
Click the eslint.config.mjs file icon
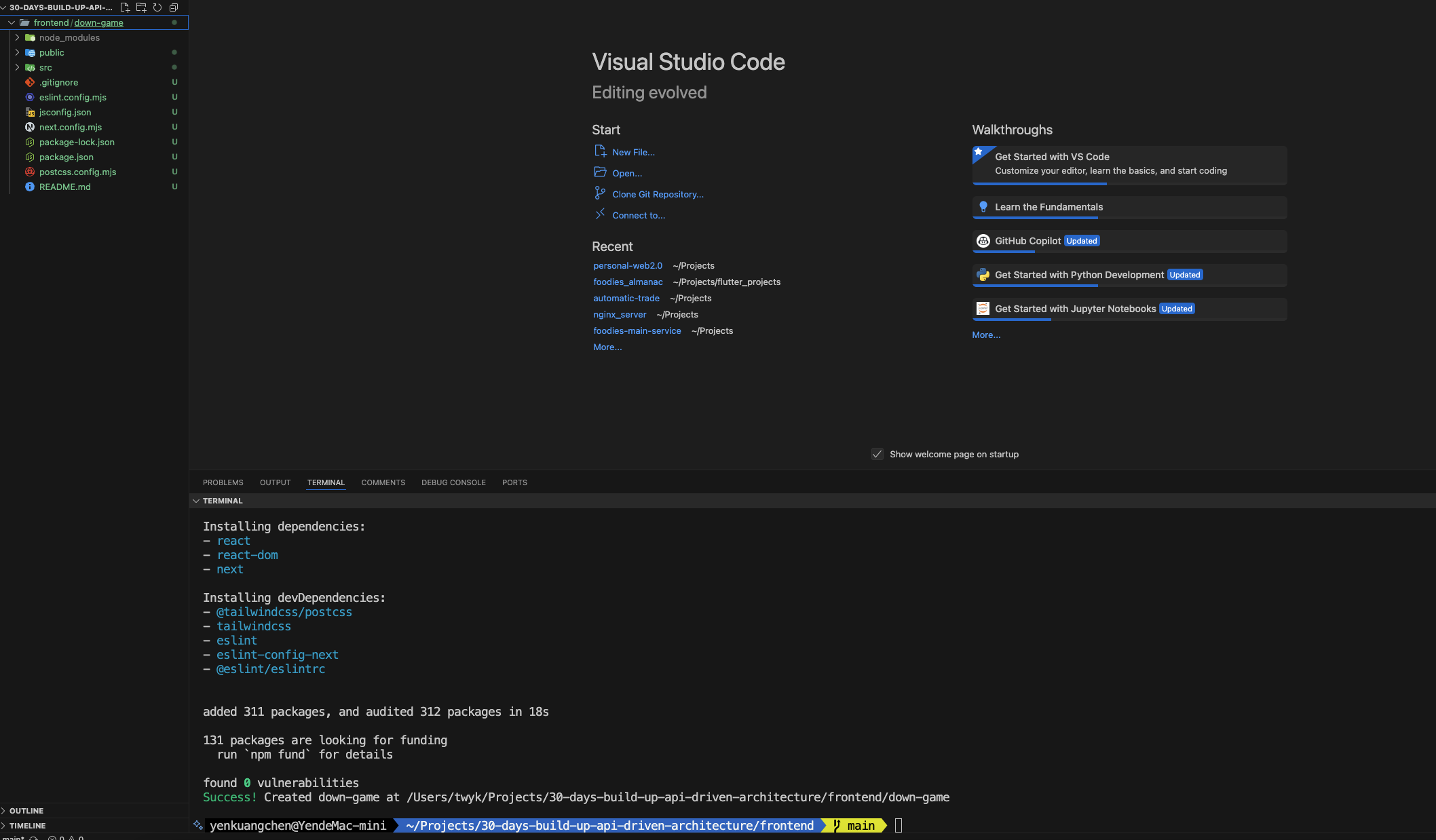tap(30, 97)
